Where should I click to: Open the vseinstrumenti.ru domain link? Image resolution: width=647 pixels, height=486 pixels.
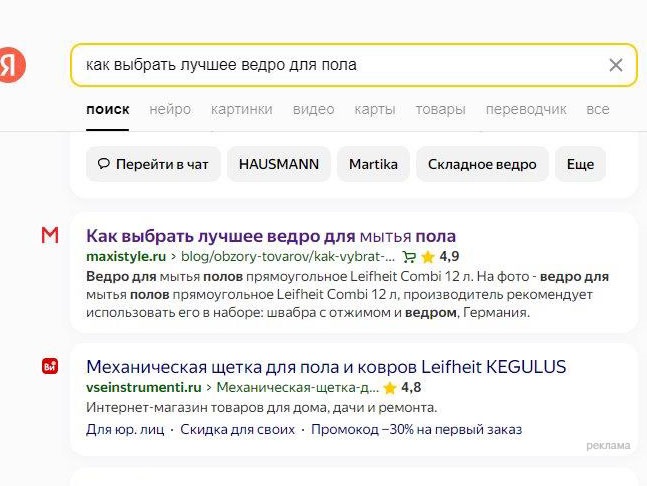144,387
